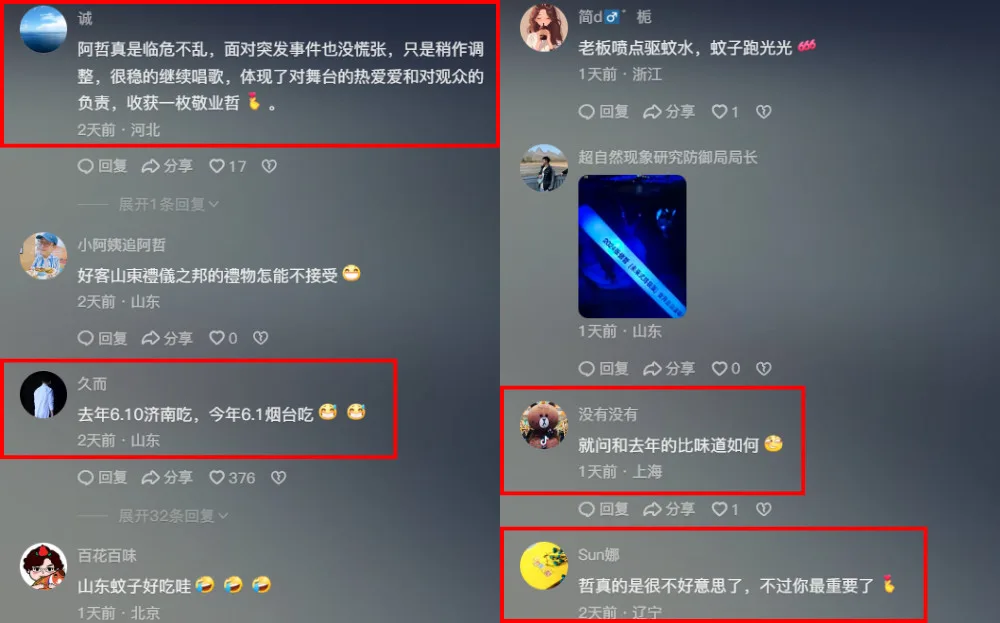
Task: Share 诚's comment from 河北
Action: point(167,166)
